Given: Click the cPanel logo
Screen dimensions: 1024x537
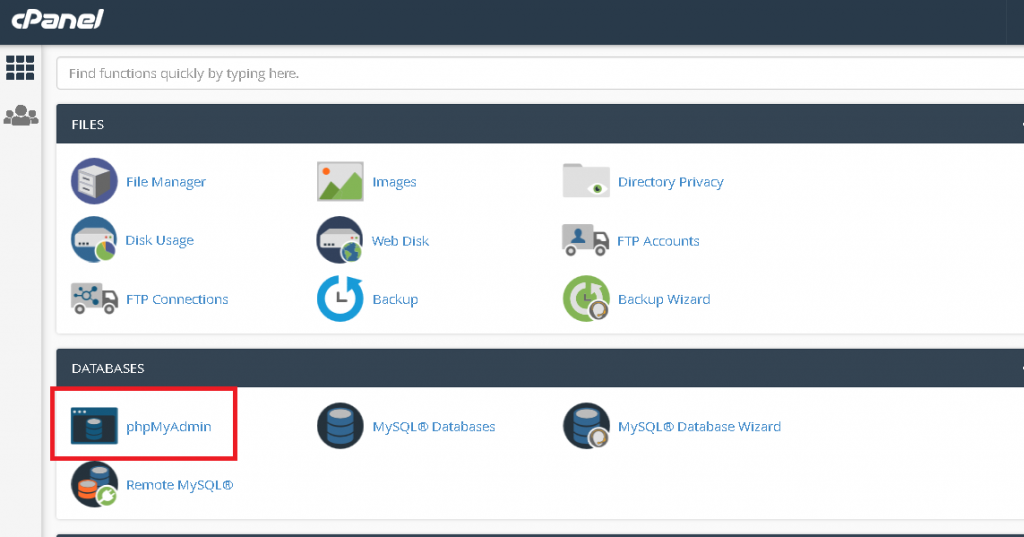Looking at the screenshot, I should click(57, 19).
